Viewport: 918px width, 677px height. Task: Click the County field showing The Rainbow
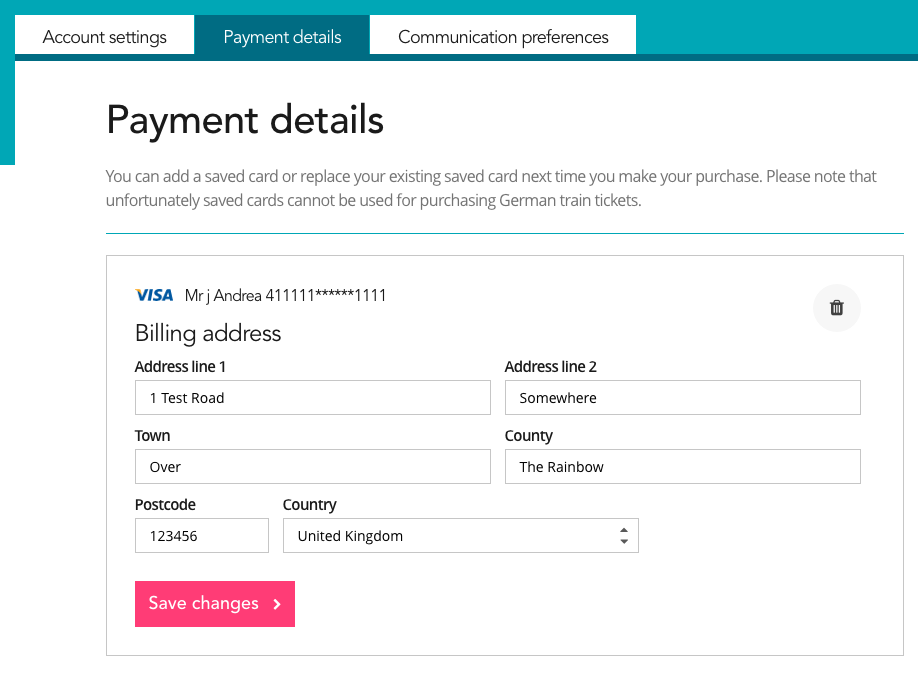[x=682, y=466]
